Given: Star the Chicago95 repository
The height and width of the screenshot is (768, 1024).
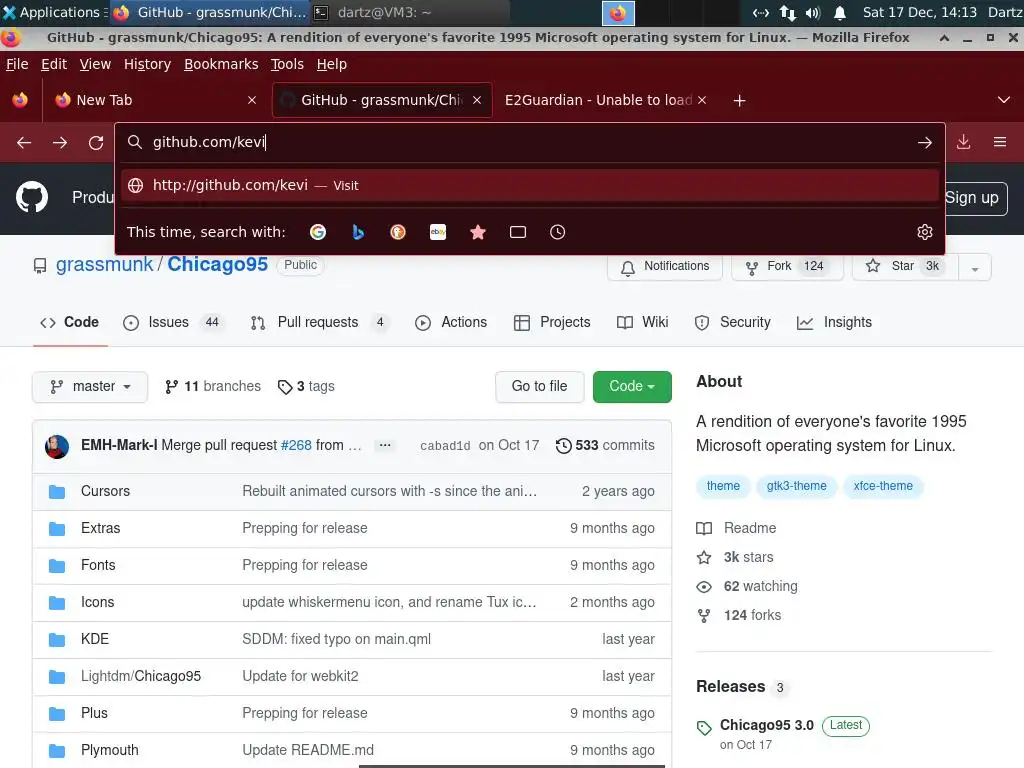Looking at the screenshot, I should point(905,267).
